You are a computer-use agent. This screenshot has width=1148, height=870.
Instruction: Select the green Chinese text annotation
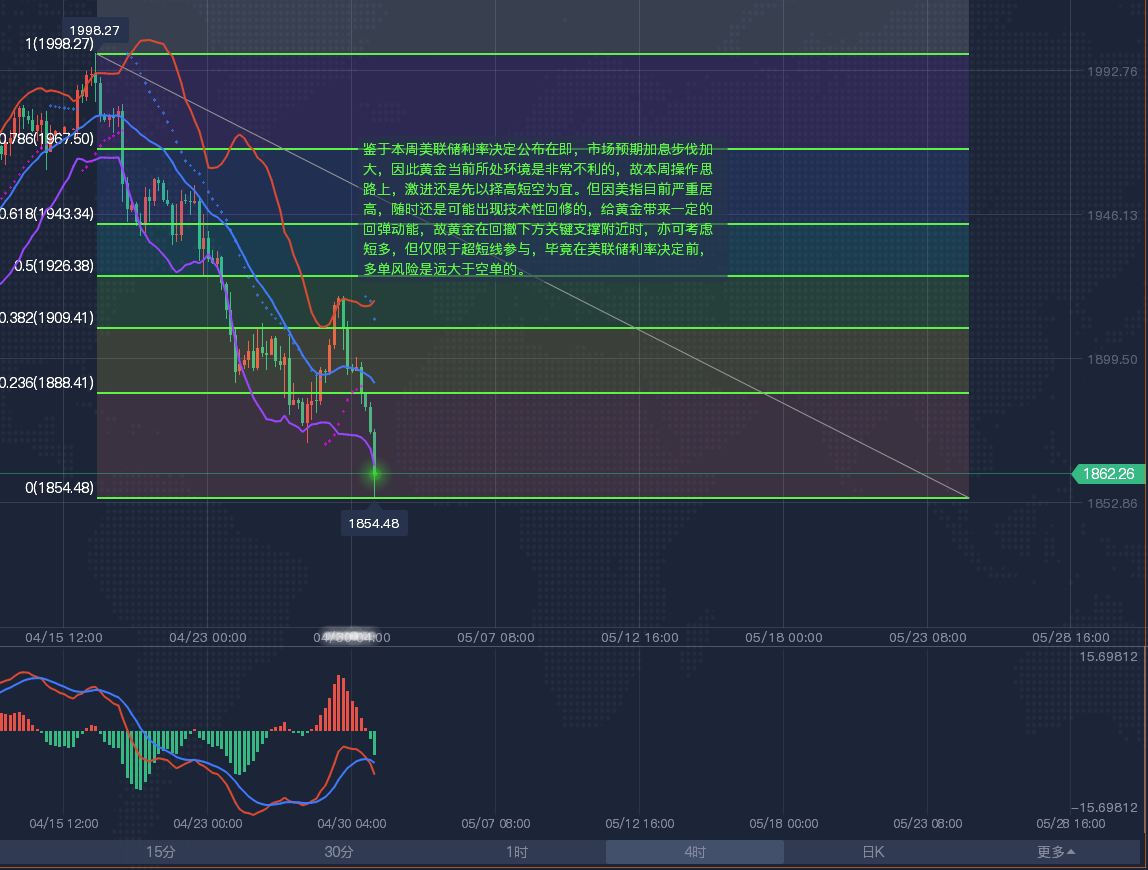coord(539,209)
